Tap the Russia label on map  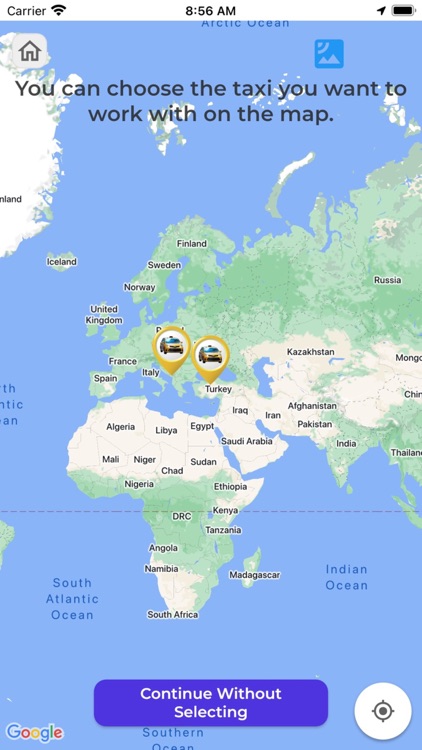[388, 280]
